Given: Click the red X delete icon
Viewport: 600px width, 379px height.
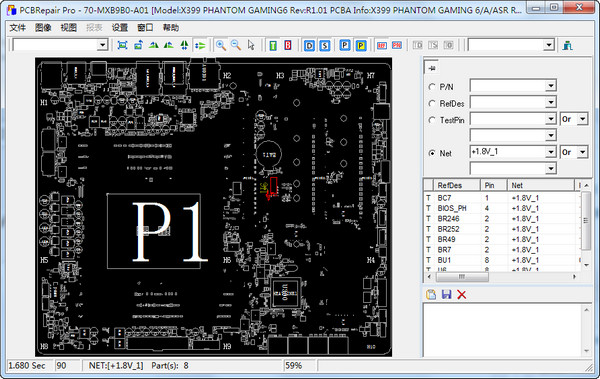Looking at the screenshot, I should 462,294.
